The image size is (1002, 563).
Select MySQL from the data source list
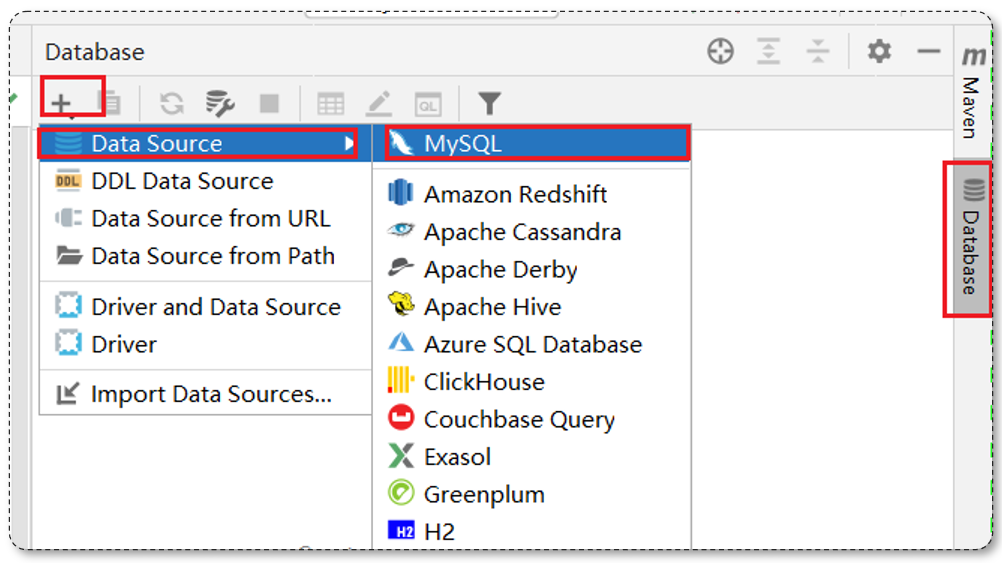point(462,144)
